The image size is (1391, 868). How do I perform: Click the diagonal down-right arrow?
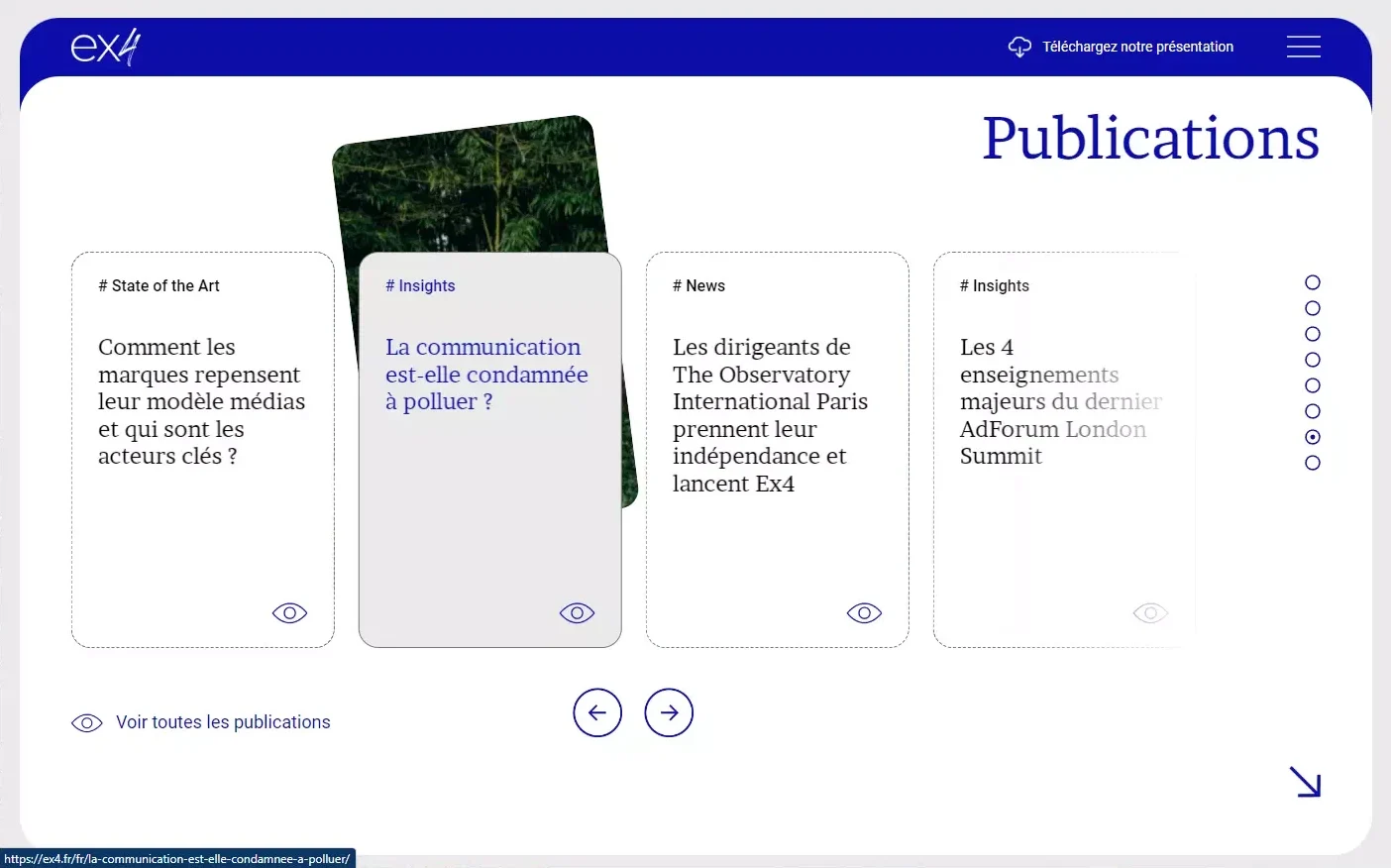tap(1305, 782)
